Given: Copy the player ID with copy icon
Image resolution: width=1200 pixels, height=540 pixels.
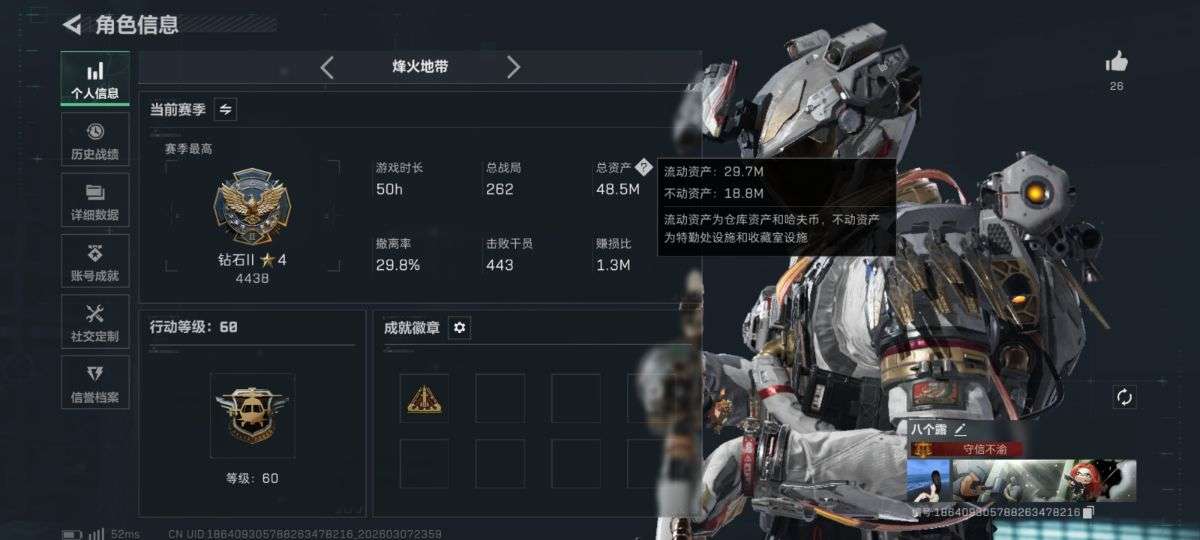Looking at the screenshot, I should [1088, 512].
